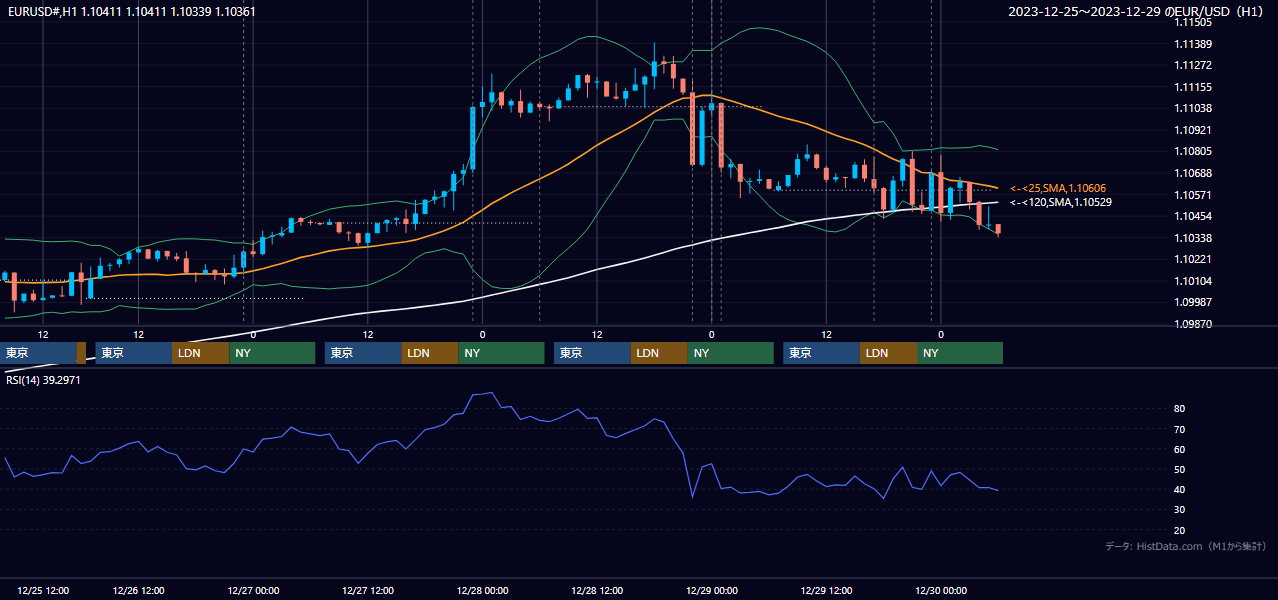This screenshot has height=600, width=1278.
Task: Click the rightmost NY session block
Action: (x=960, y=353)
